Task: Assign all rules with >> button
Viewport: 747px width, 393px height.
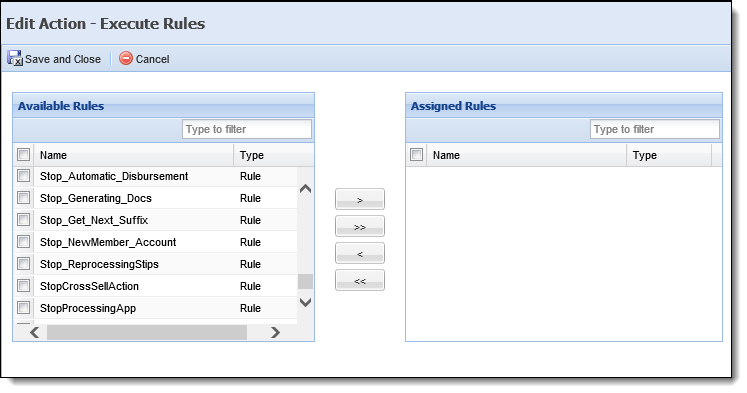Action: 360,226
